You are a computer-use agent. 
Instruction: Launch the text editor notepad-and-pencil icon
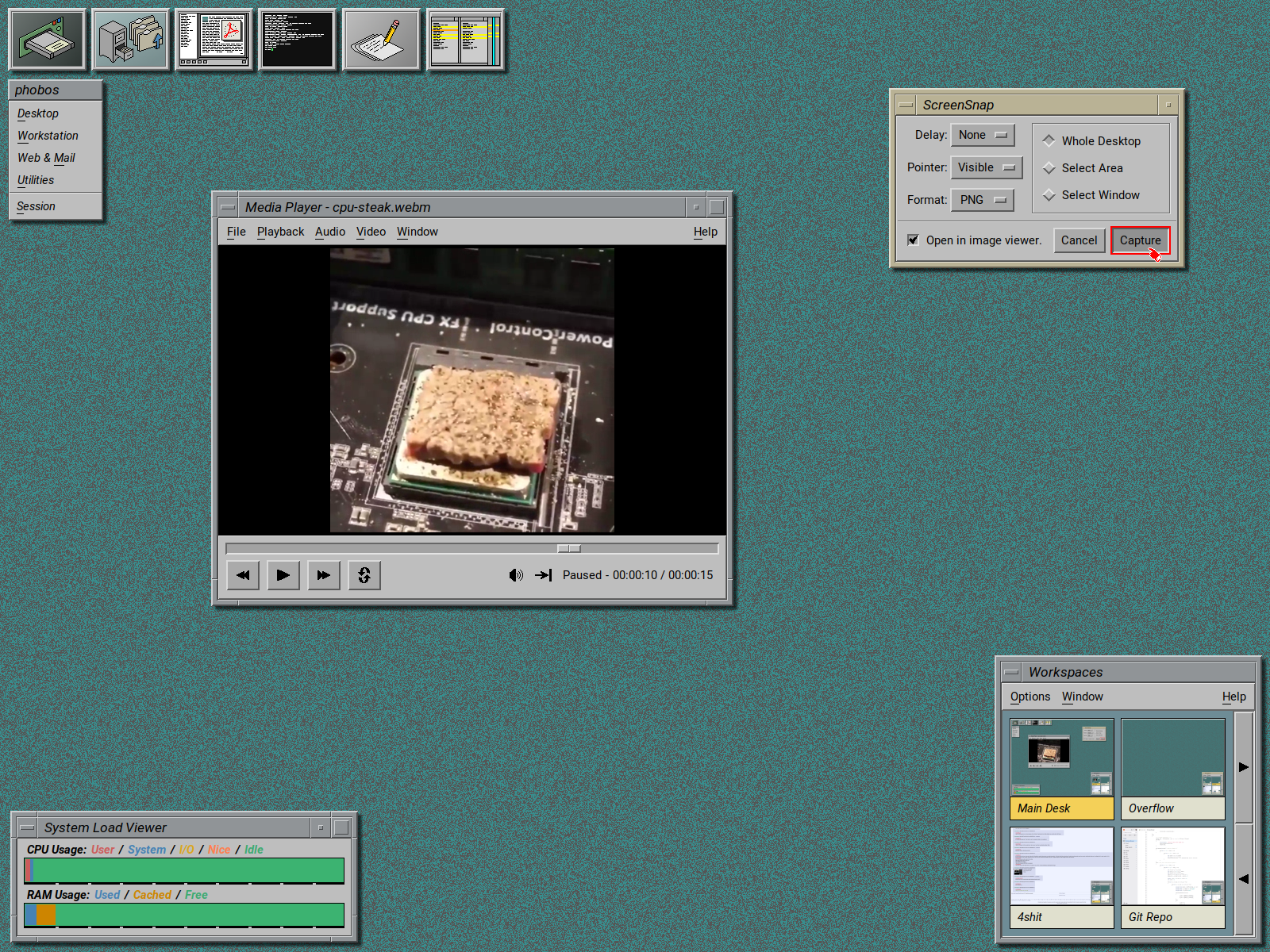coord(381,39)
